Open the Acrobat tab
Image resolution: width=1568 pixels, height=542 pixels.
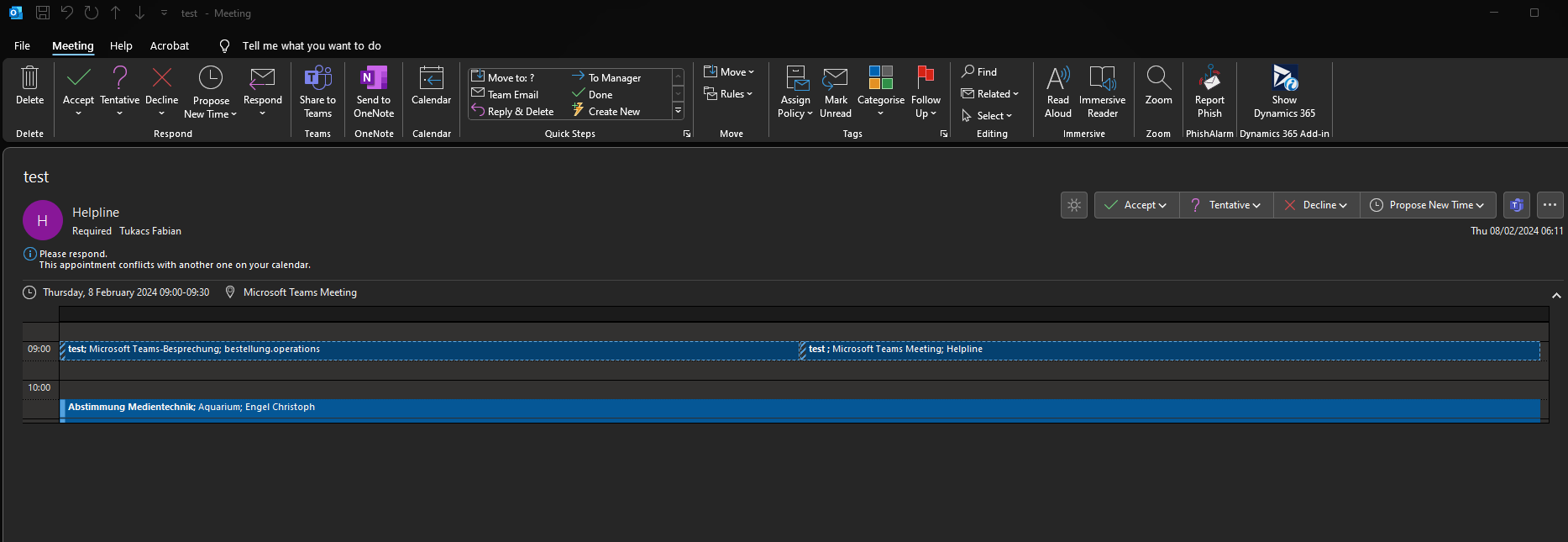(170, 45)
